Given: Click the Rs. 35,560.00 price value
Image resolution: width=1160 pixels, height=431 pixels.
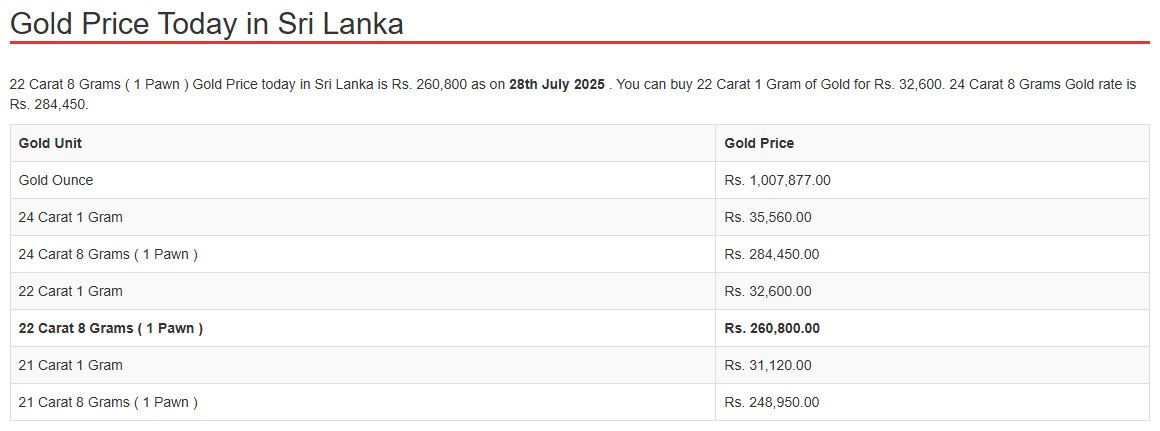Looking at the screenshot, I should coord(768,217).
